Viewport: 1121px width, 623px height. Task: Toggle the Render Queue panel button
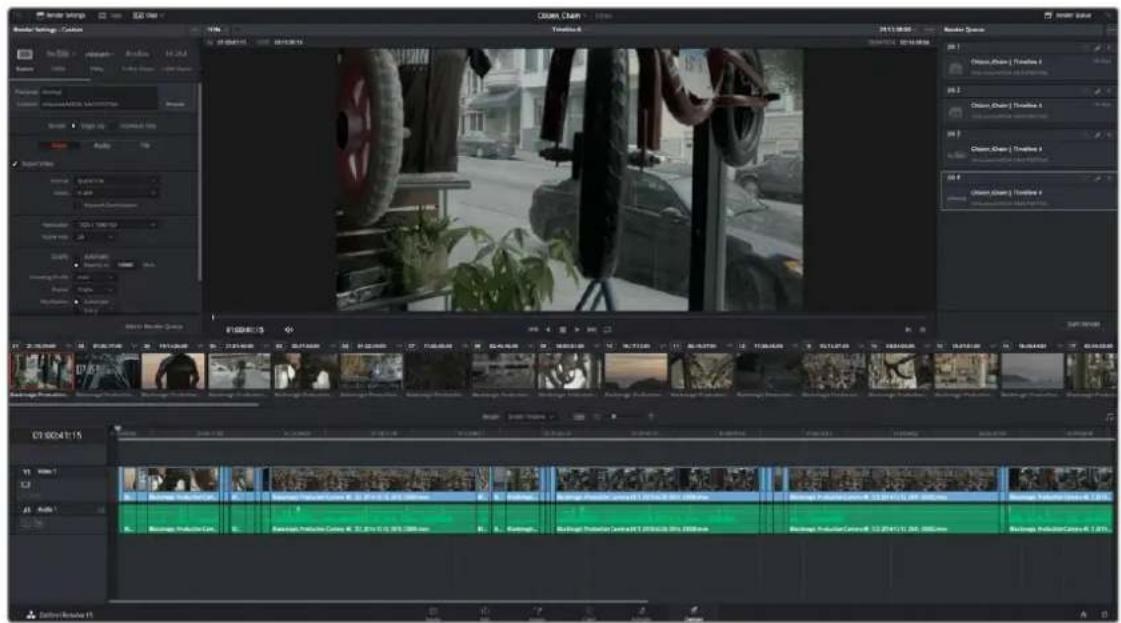pos(1068,15)
